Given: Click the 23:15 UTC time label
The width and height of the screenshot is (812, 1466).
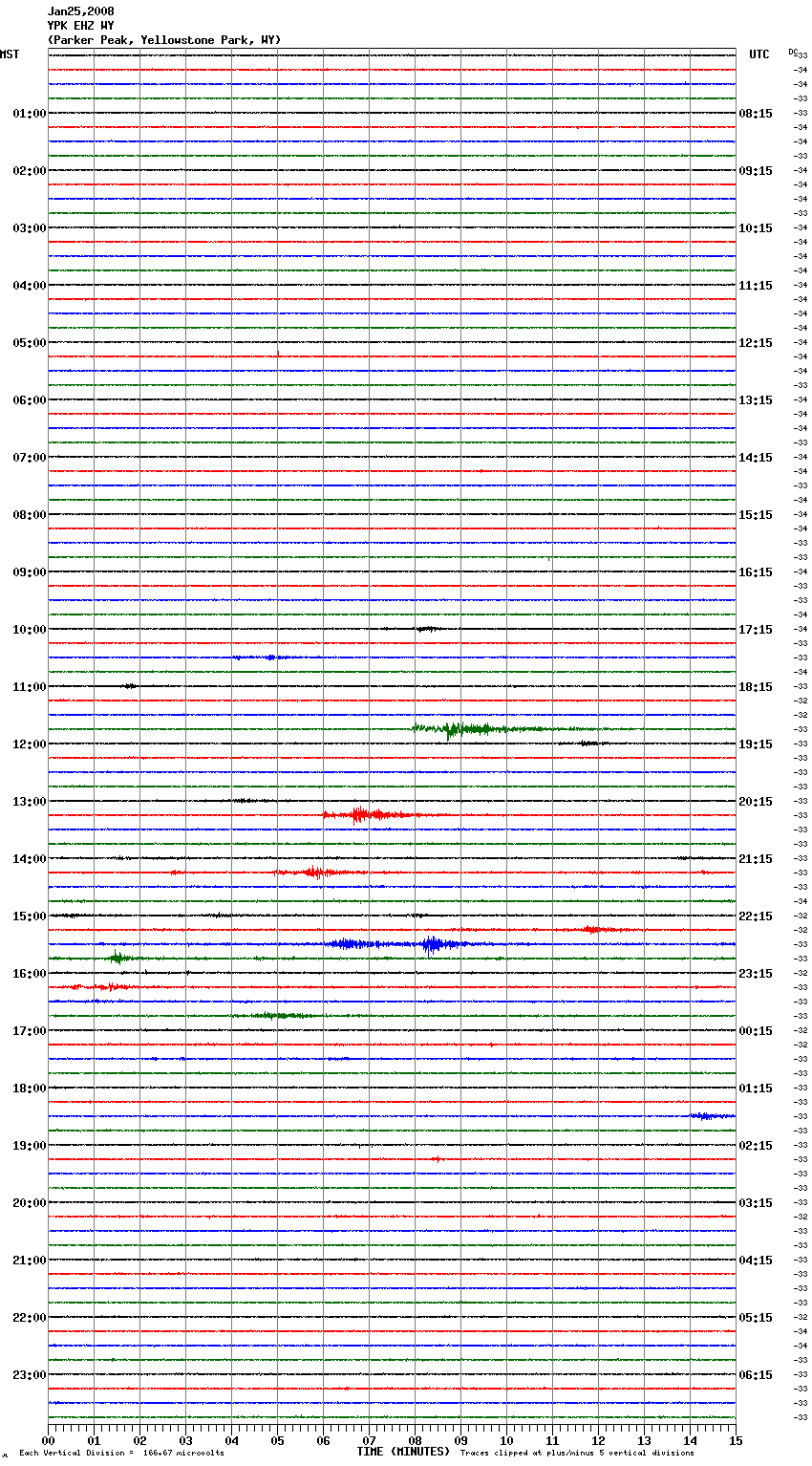Looking at the screenshot, I should pyautogui.click(x=756, y=974).
